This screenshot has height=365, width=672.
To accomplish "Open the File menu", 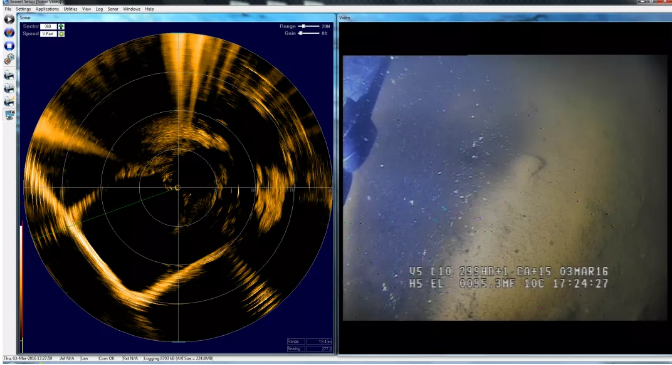I will 8,9.
